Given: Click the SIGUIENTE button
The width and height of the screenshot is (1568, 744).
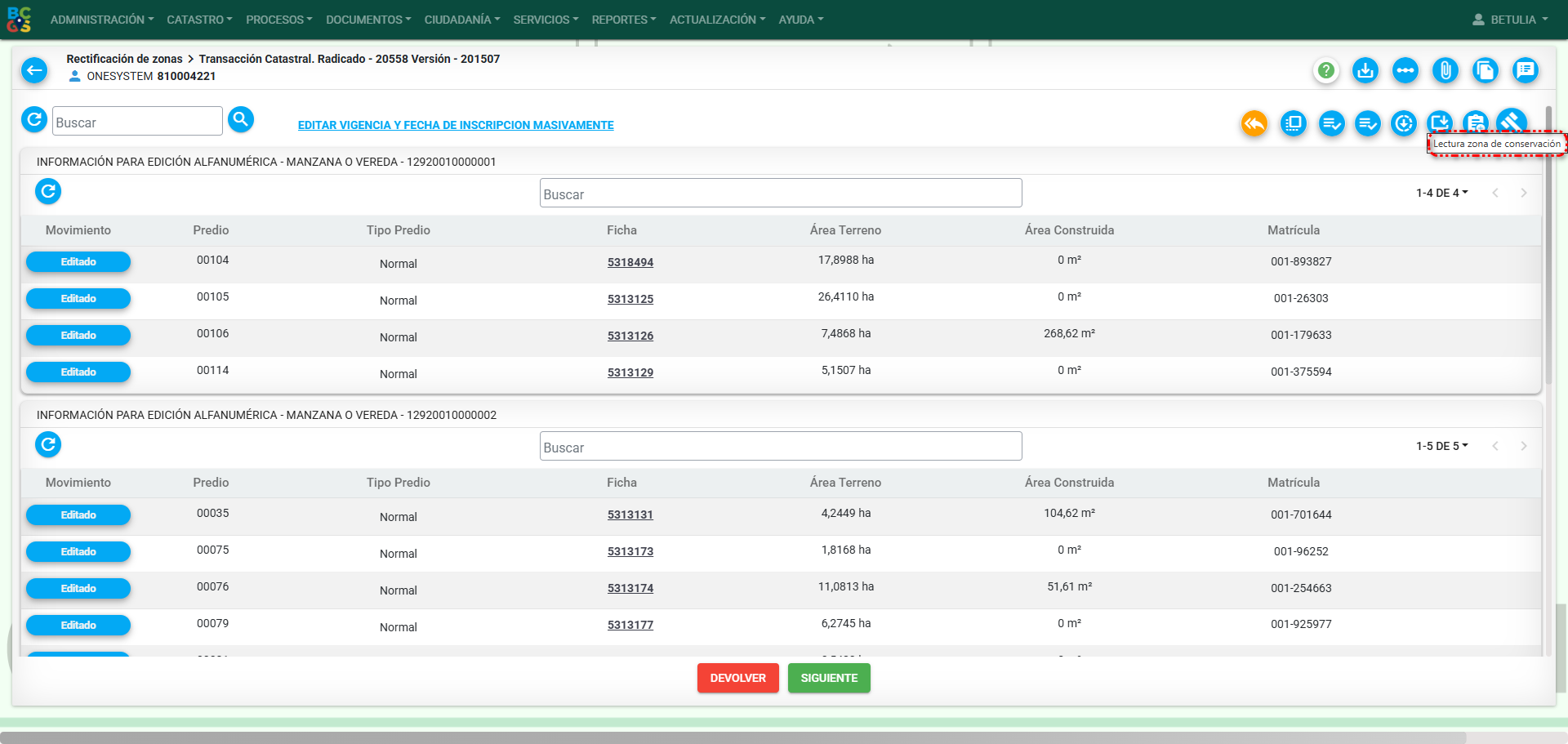Looking at the screenshot, I should coord(829,678).
